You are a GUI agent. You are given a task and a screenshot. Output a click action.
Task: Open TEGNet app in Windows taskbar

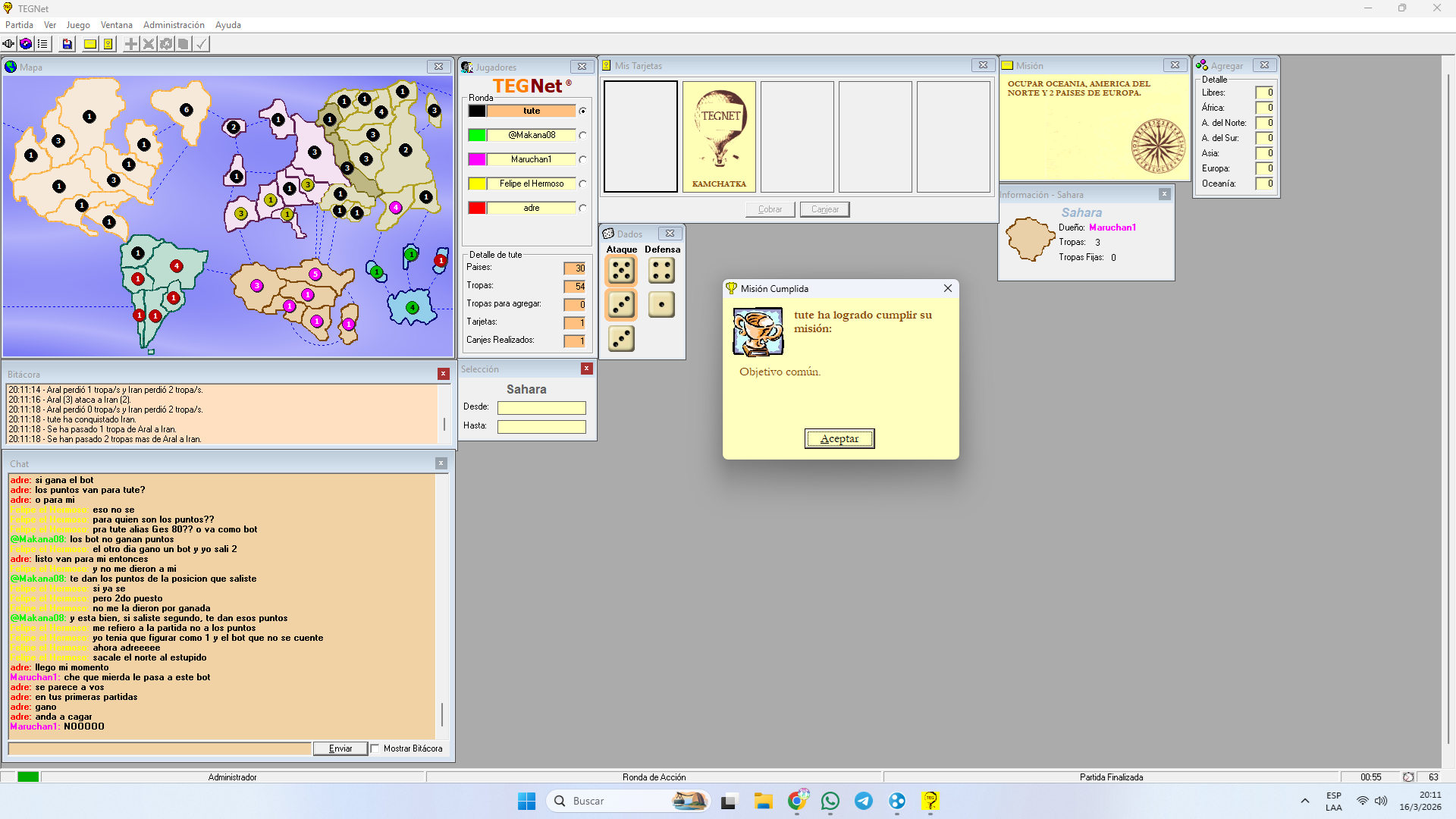930,801
